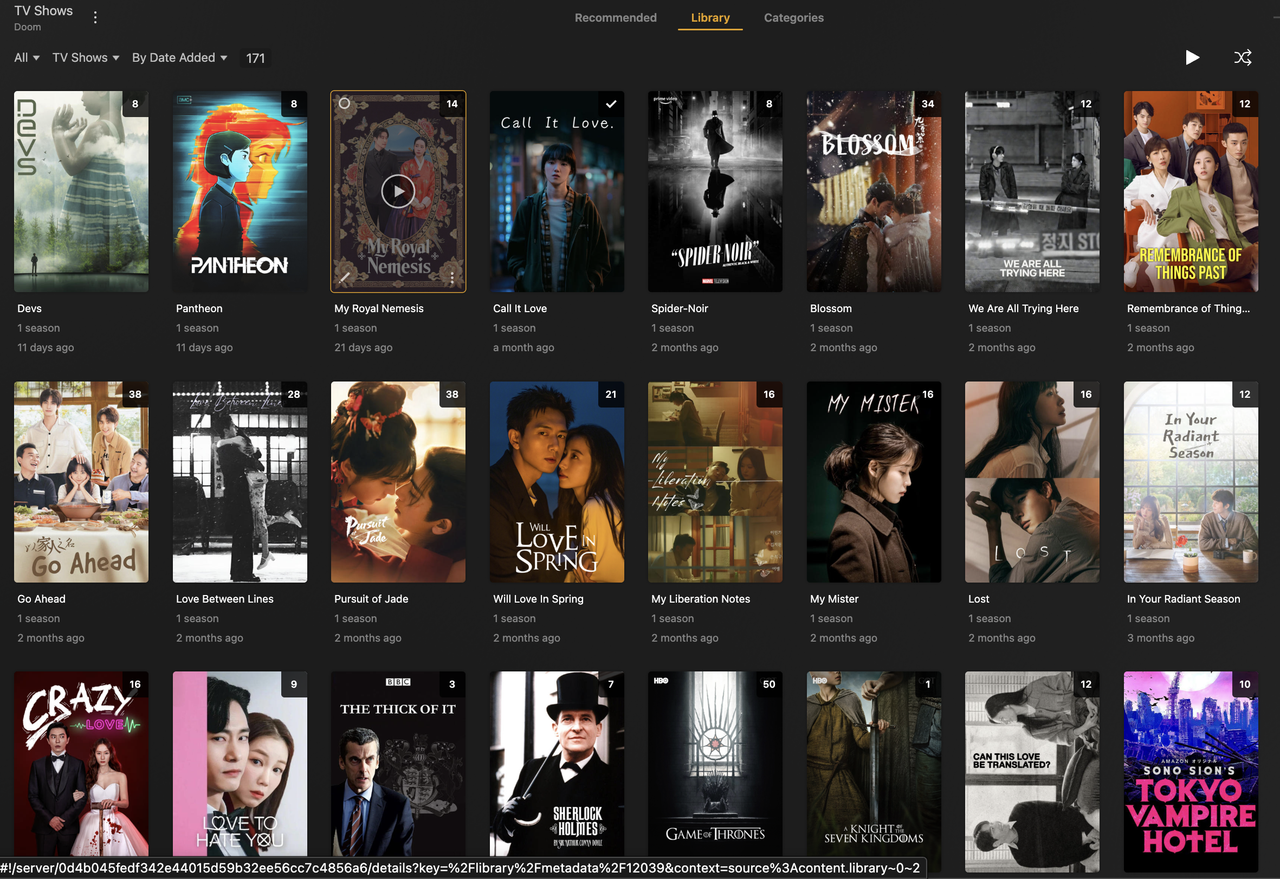Switch to the Recommended tab
This screenshot has width=1280, height=879.
(616, 18)
